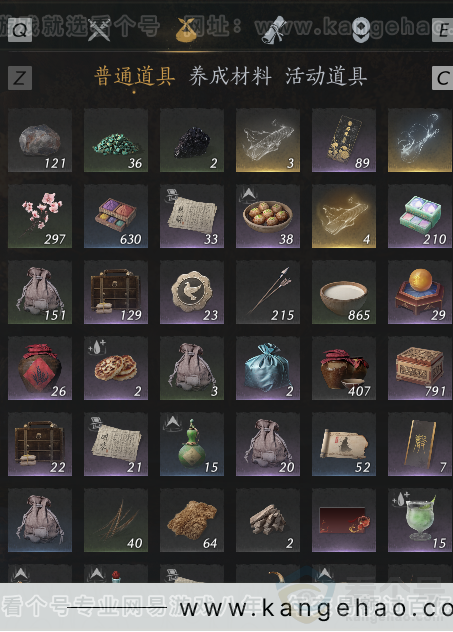The image size is (453, 632).
Task: Select the item pouch bag category
Action: [x=186, y=30]
